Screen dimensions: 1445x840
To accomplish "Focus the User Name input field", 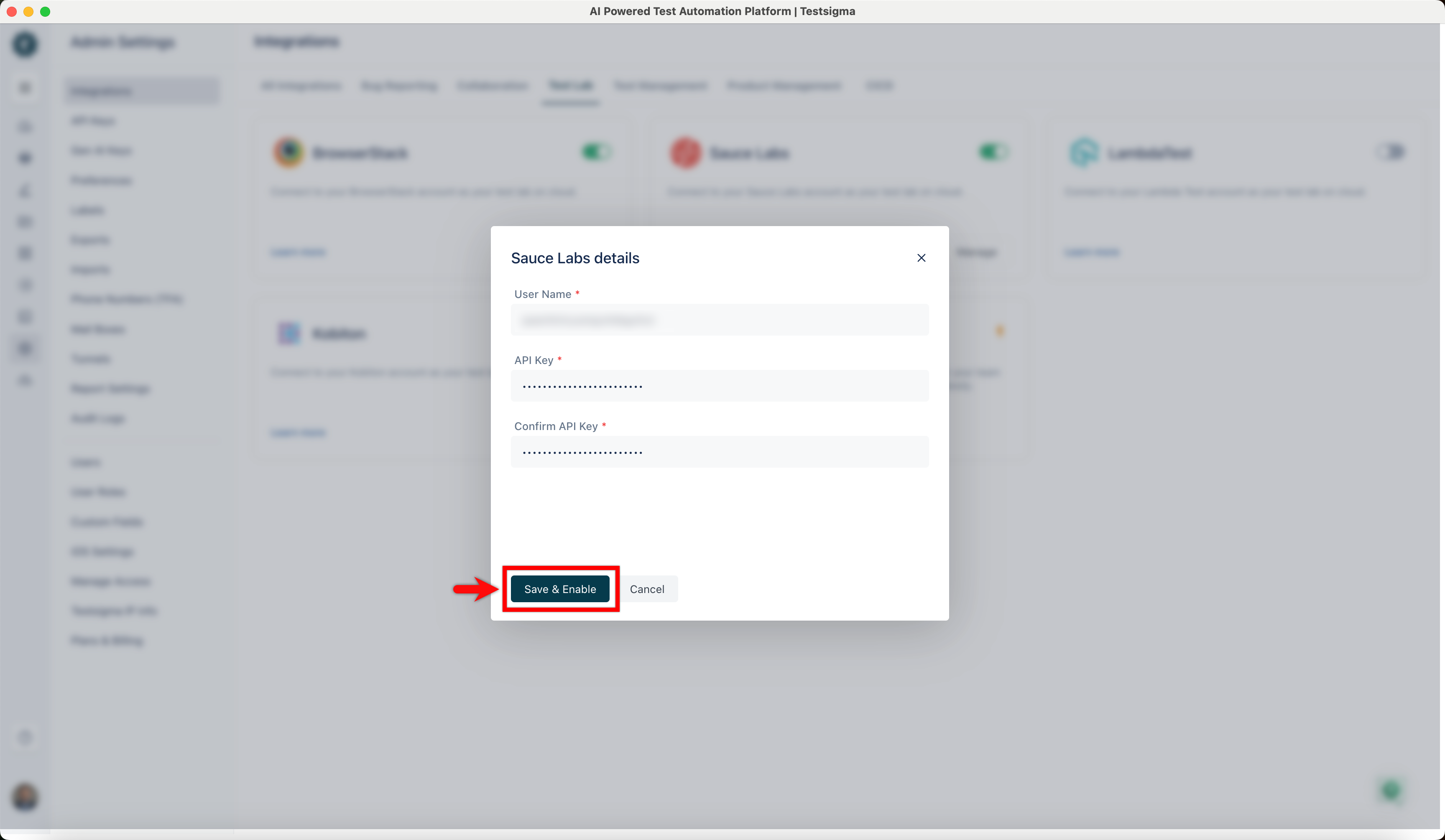I will click(719, 320).
